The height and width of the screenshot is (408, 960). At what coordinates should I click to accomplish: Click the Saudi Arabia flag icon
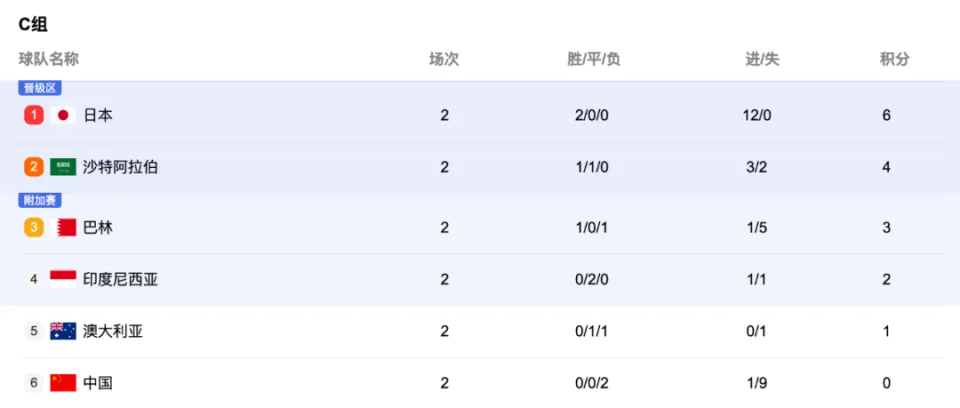click(x=63, y=167)
